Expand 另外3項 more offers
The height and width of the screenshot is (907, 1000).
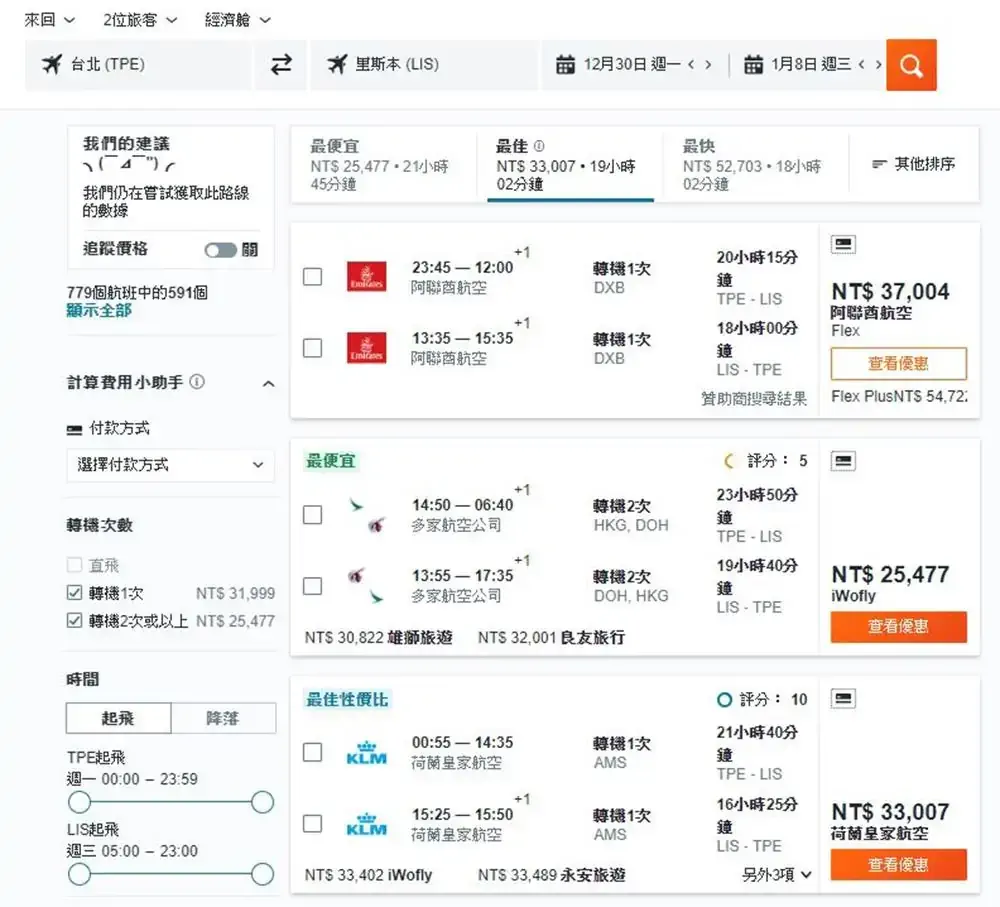776,874
